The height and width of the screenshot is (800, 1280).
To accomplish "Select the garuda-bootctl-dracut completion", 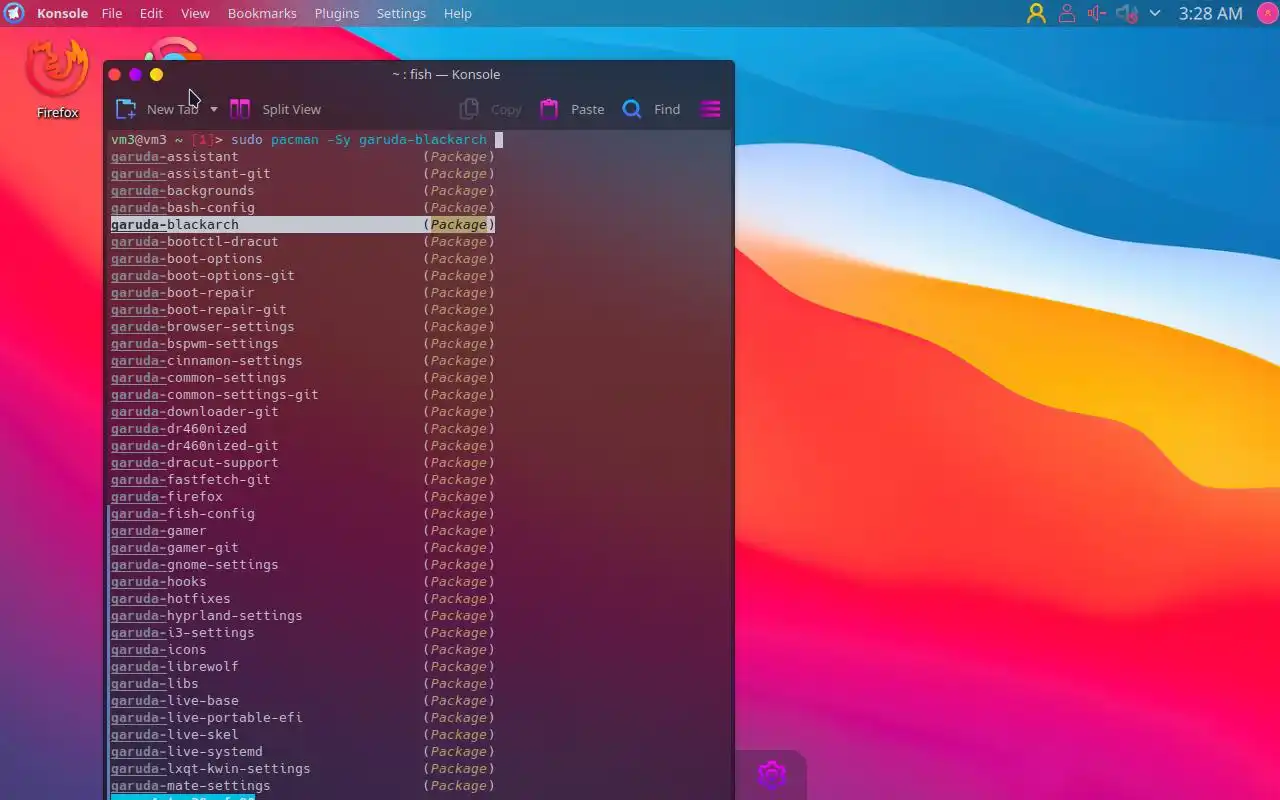I will coord(303,241).
